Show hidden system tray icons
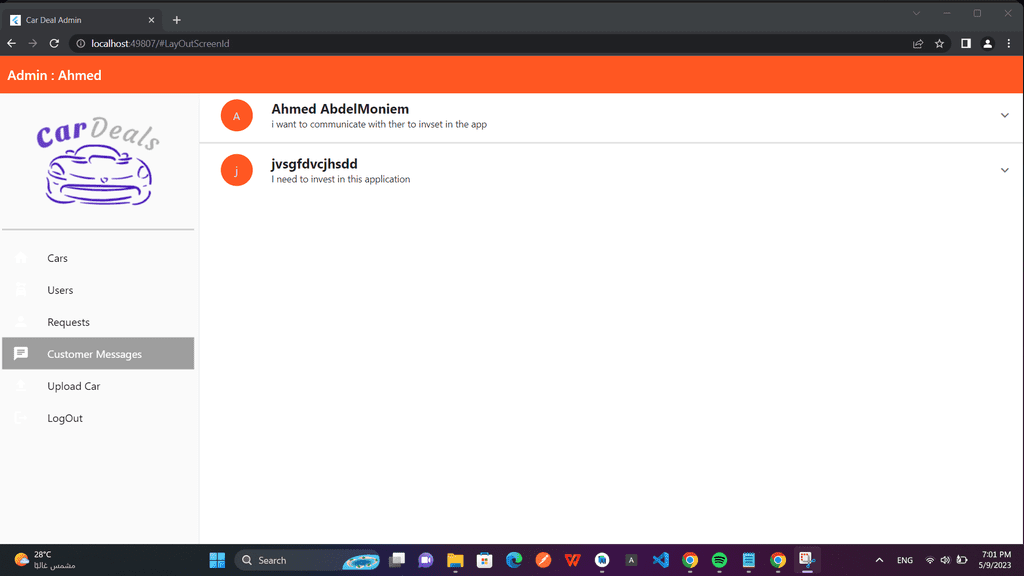Image resolution: width=1024 pixels, height=576 pixels. coord(879,560)
